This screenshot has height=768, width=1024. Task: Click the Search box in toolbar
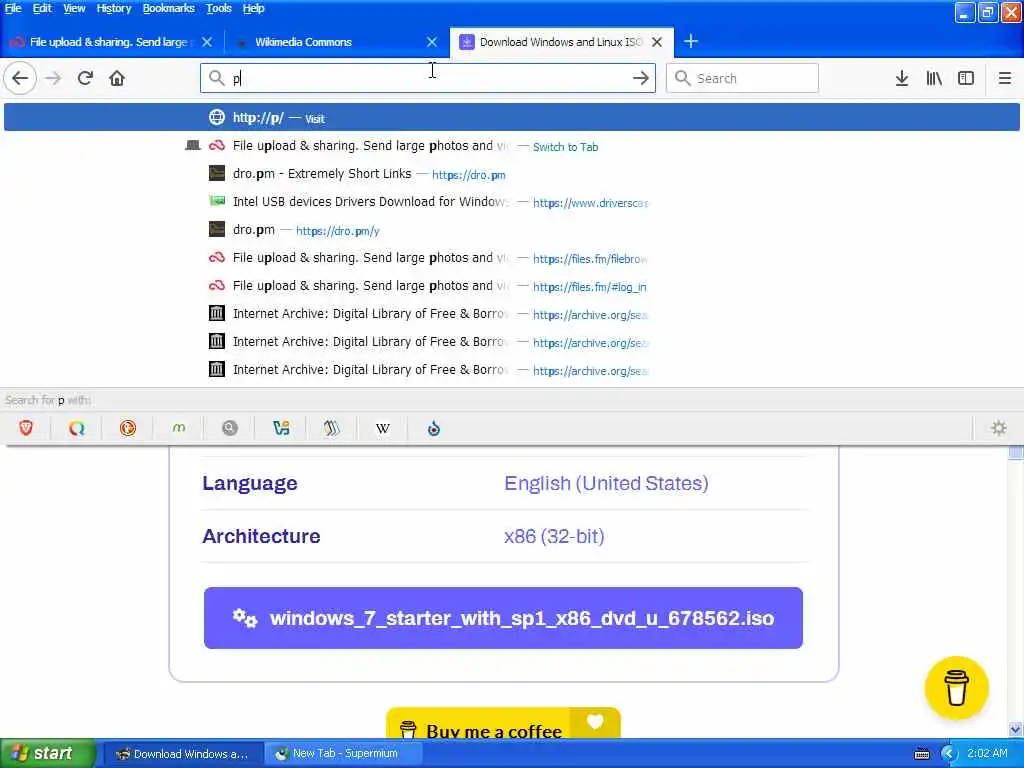[742, 78]
